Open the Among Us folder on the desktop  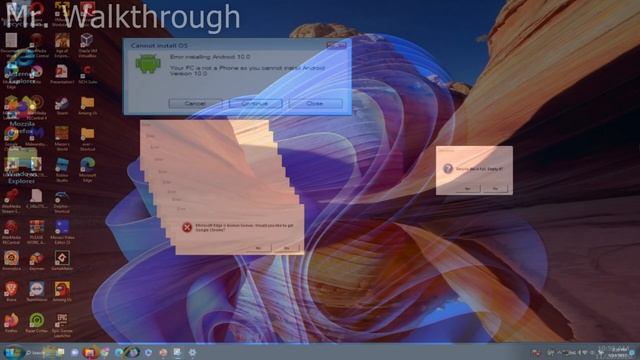(x=87, y=106)
